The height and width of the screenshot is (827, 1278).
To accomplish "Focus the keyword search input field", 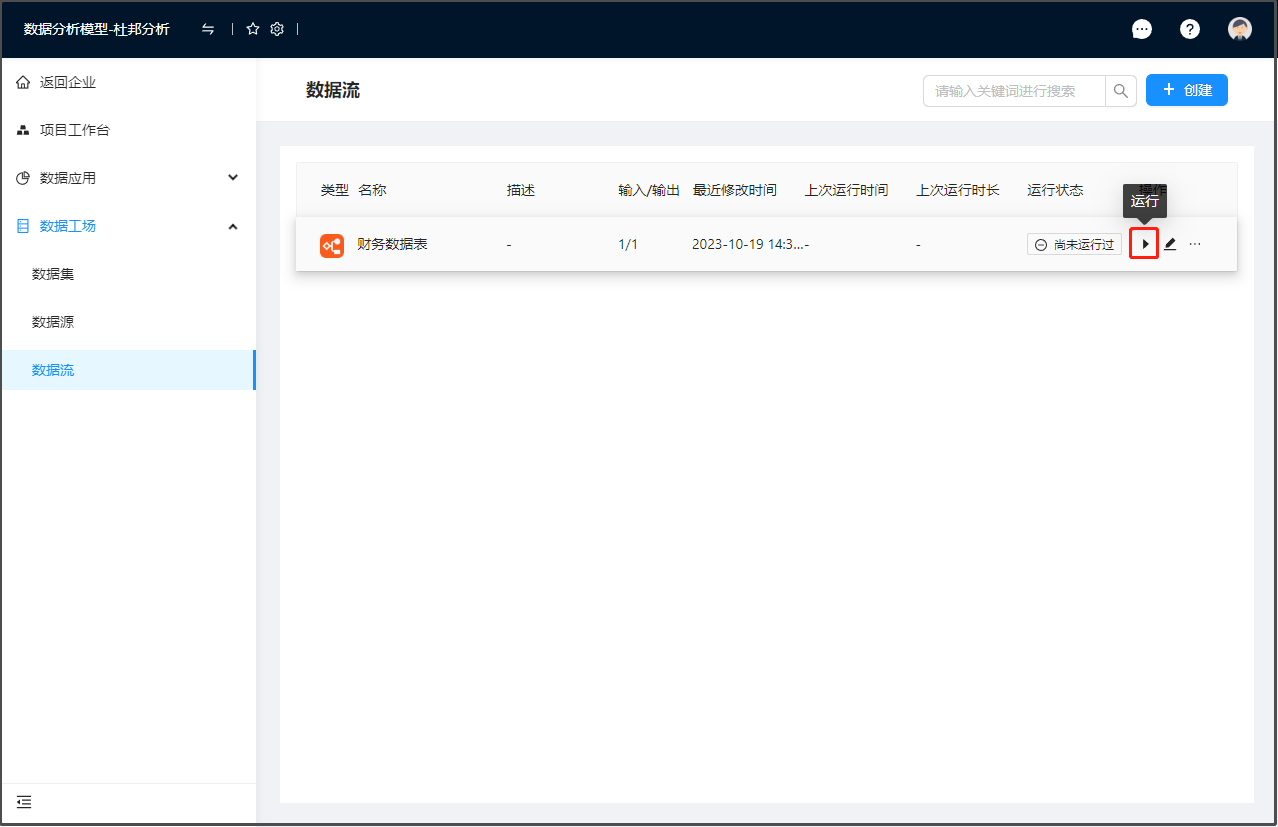I will coord(1013,91).
